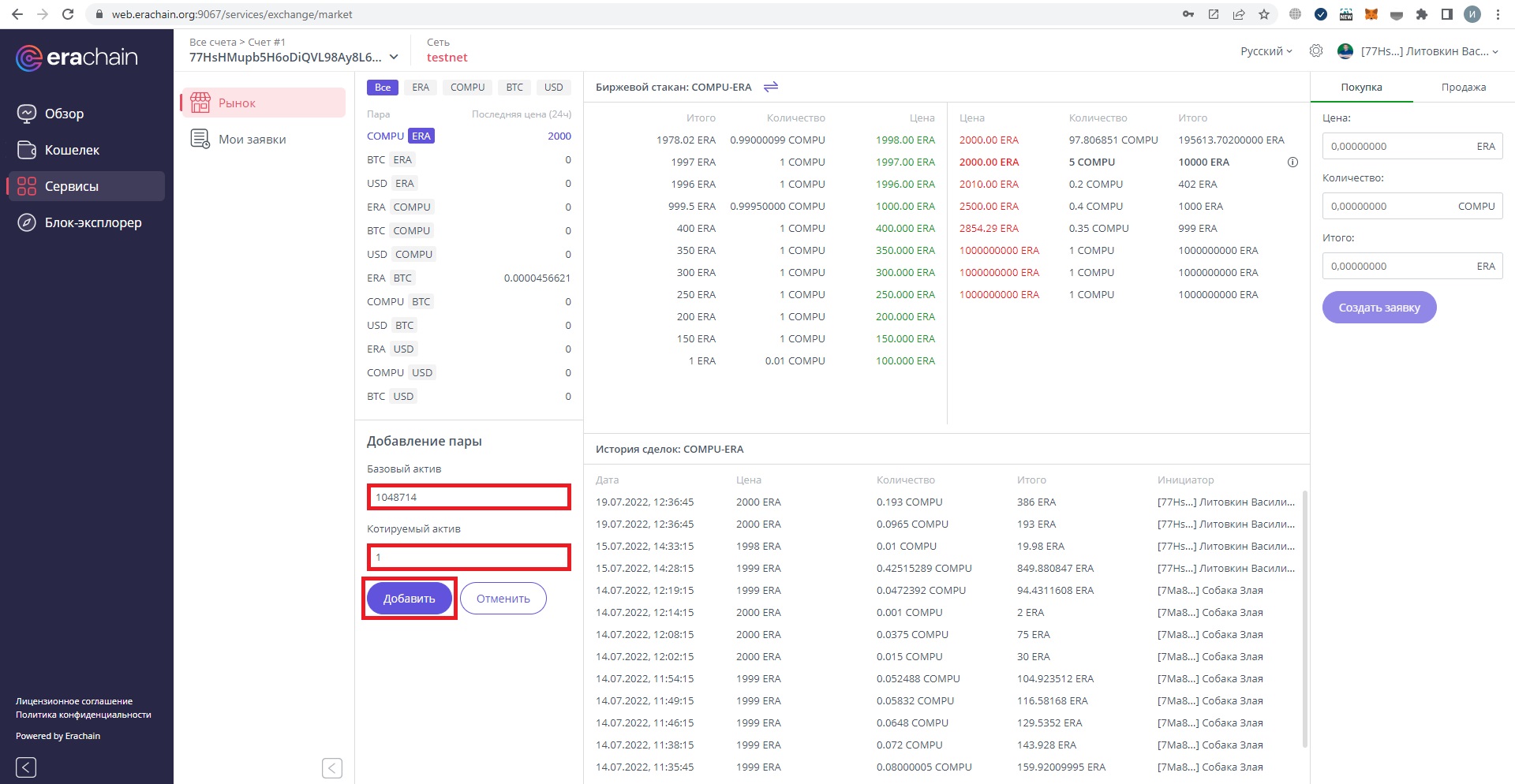Image resolution: width=1515 pixels, height=784 pixels.
Task: Bookmark page with star icon
Action: (x=1264, y=14)
